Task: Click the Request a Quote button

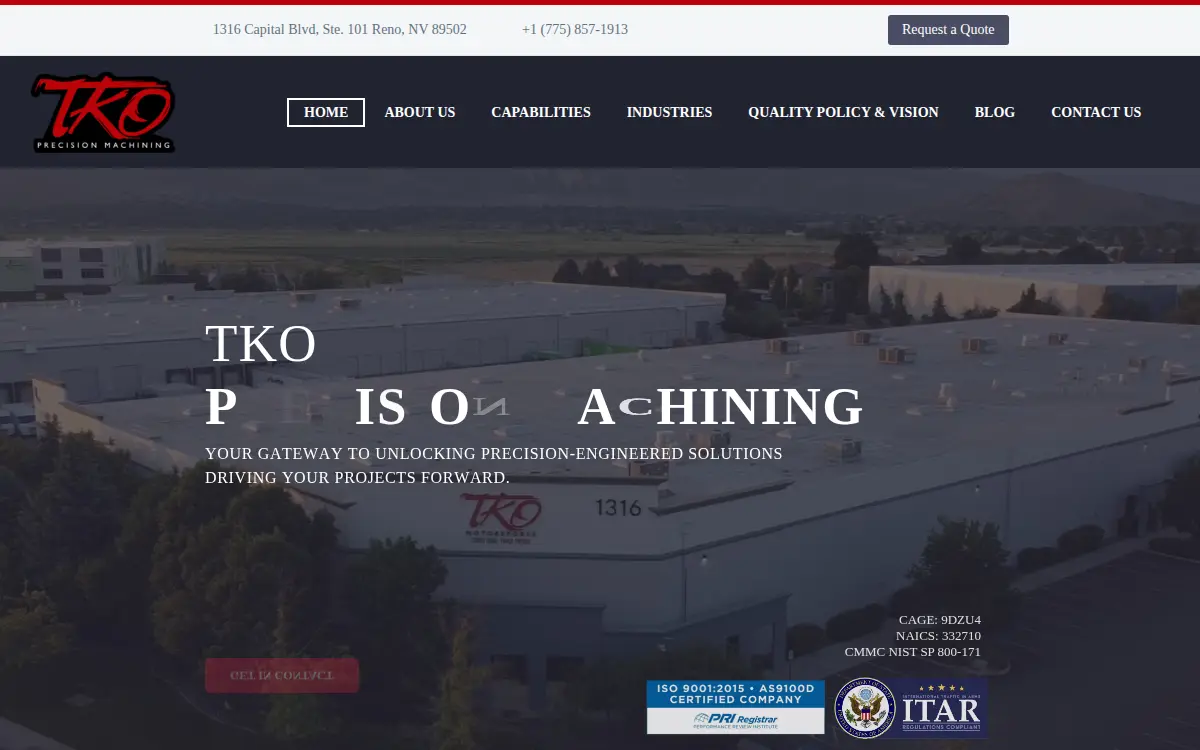Action: 948,30
